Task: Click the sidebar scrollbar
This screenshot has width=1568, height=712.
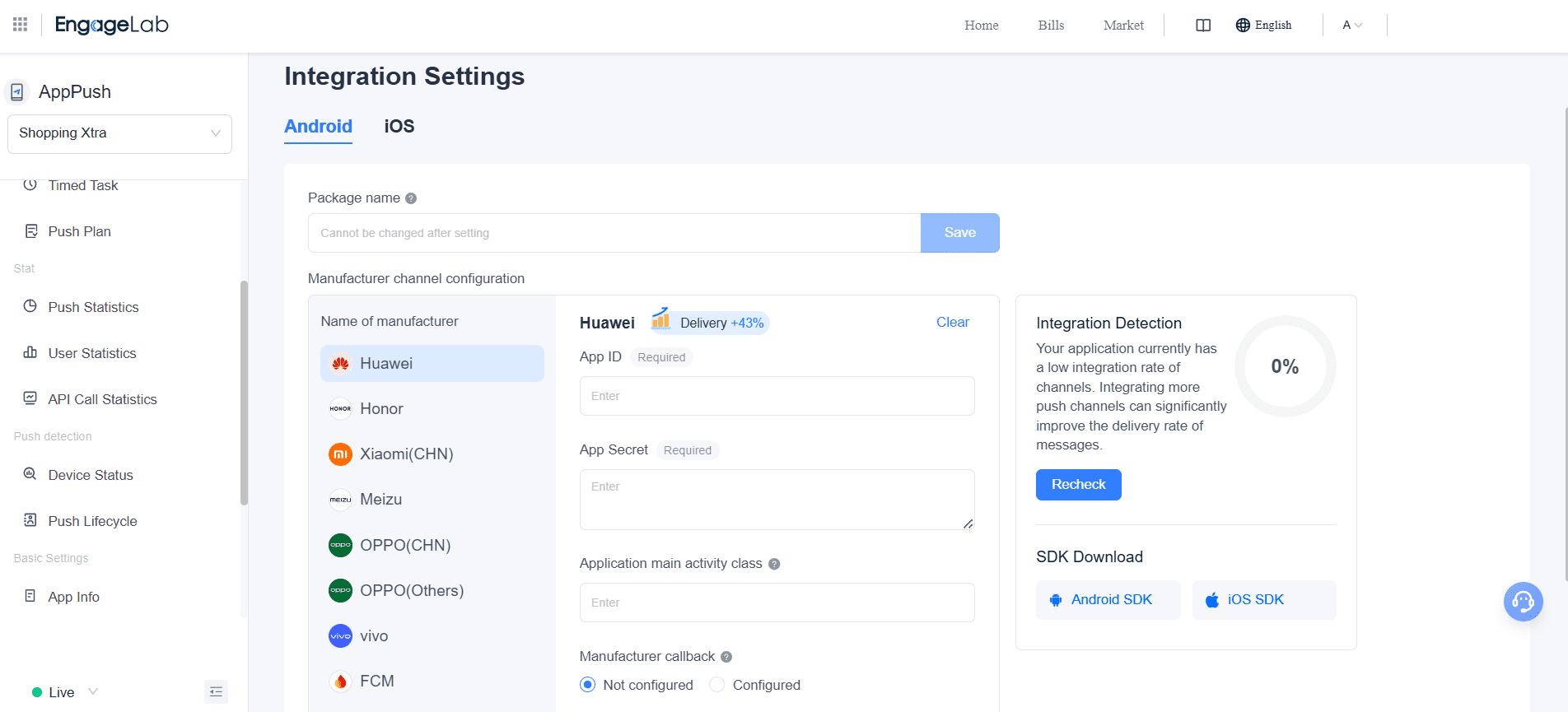Action: click(x=244, y=393)
